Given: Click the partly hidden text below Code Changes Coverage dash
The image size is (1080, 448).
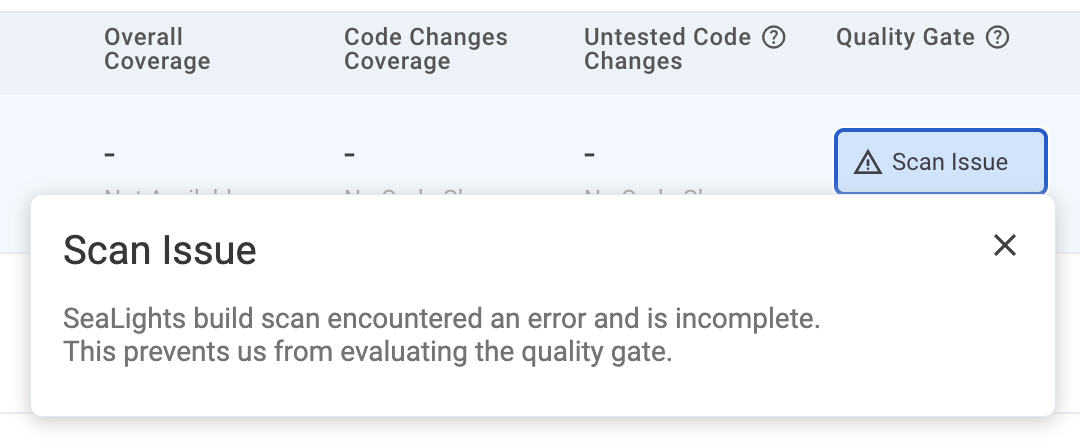Looking at the screenshot, I should point(400,191).
